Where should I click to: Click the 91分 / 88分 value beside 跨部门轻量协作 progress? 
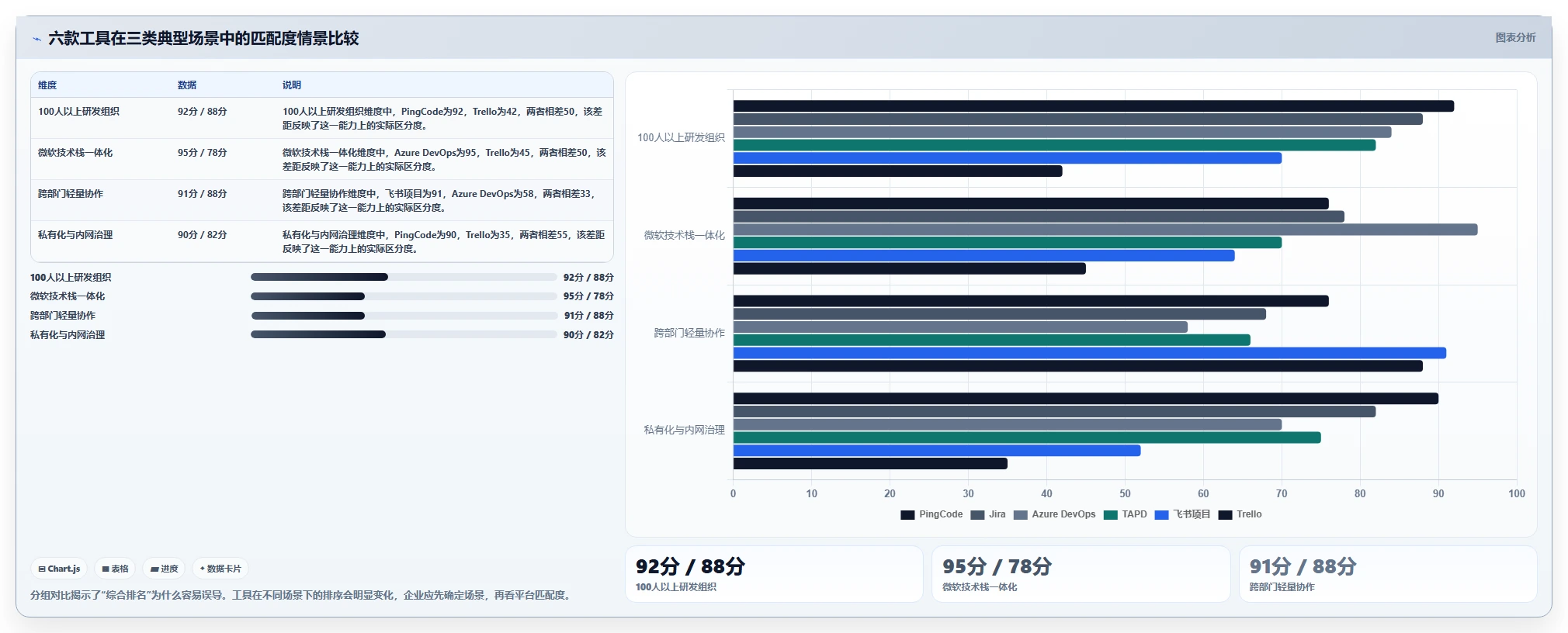[x=588, y=316]
